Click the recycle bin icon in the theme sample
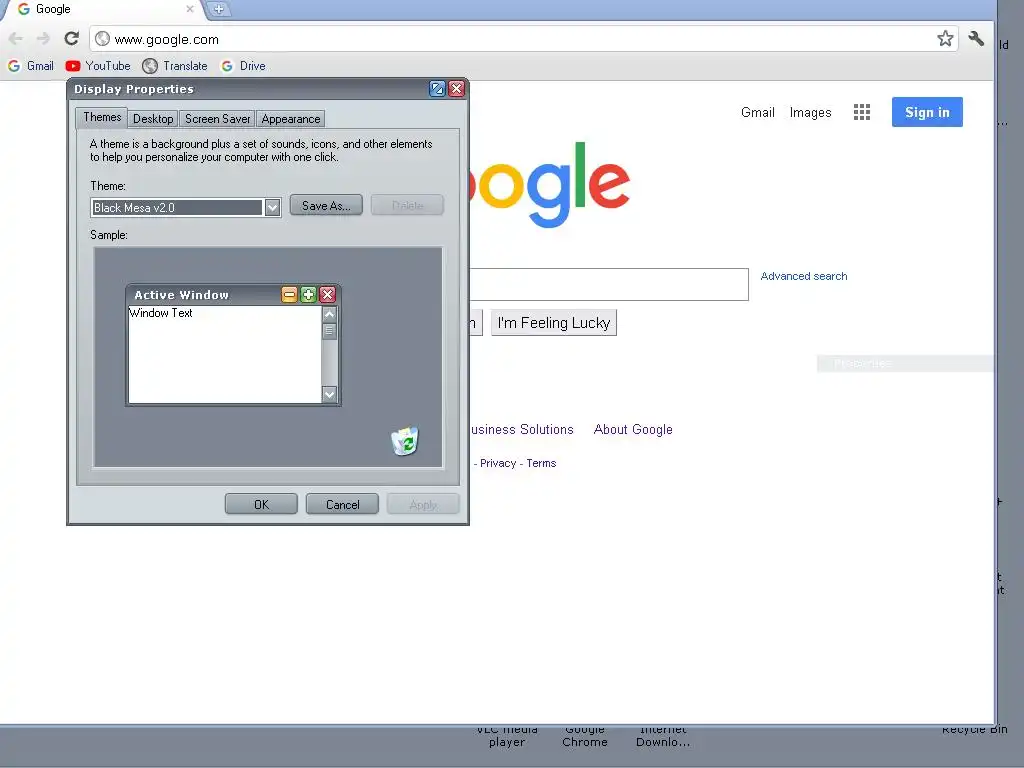This screenshot has height=768, width=1024. tap(405, 441)
